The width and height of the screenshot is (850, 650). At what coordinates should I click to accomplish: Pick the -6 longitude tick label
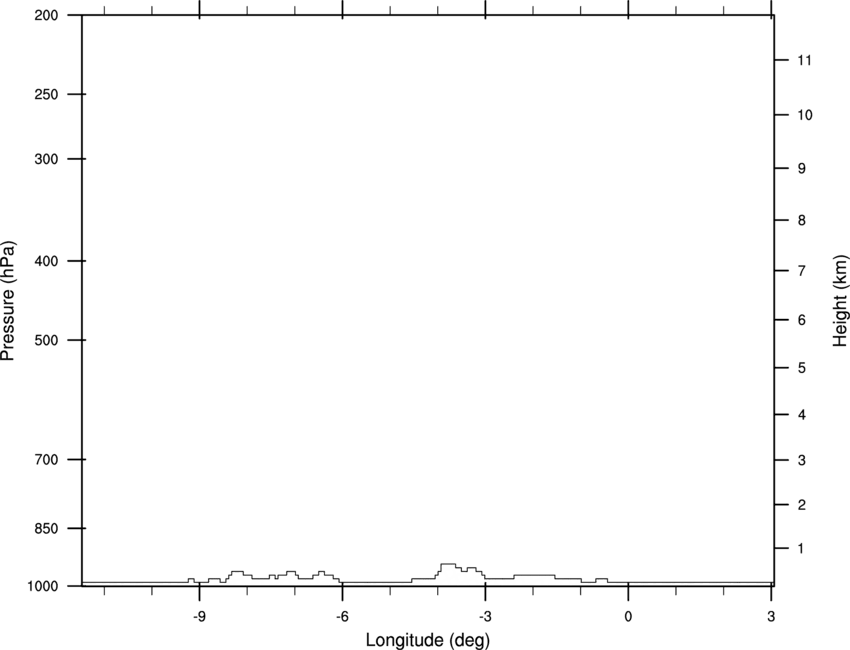[342, 616]
